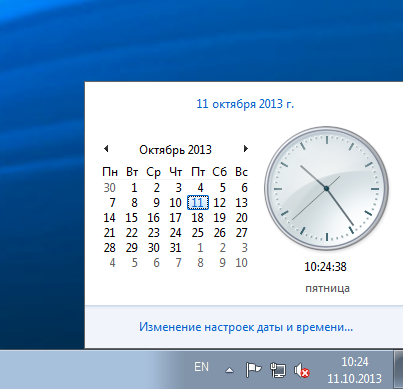
Task: Select October 20 in the calendar
Action: pyautogui.click(x=242, y=218)
